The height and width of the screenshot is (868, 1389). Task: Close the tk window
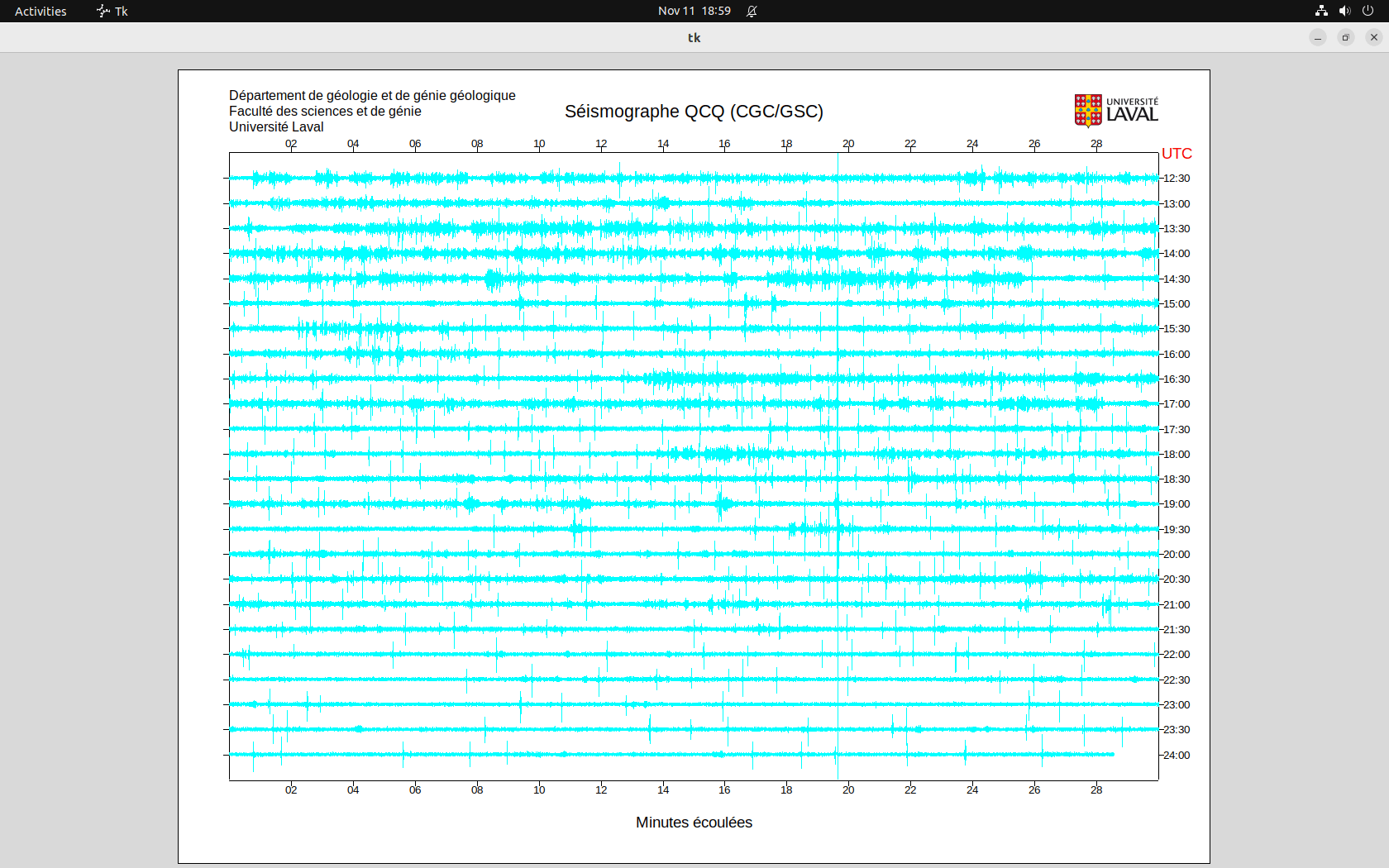tap(1374, 37)
